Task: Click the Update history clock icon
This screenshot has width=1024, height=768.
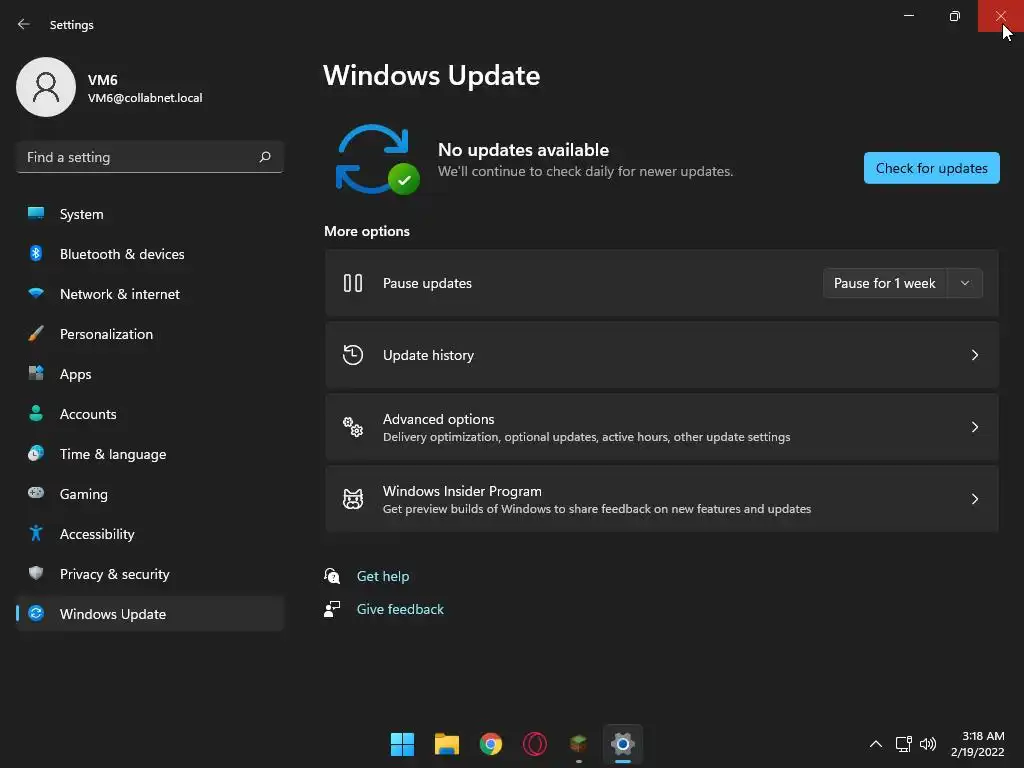Action: click(x=353, y=355)
